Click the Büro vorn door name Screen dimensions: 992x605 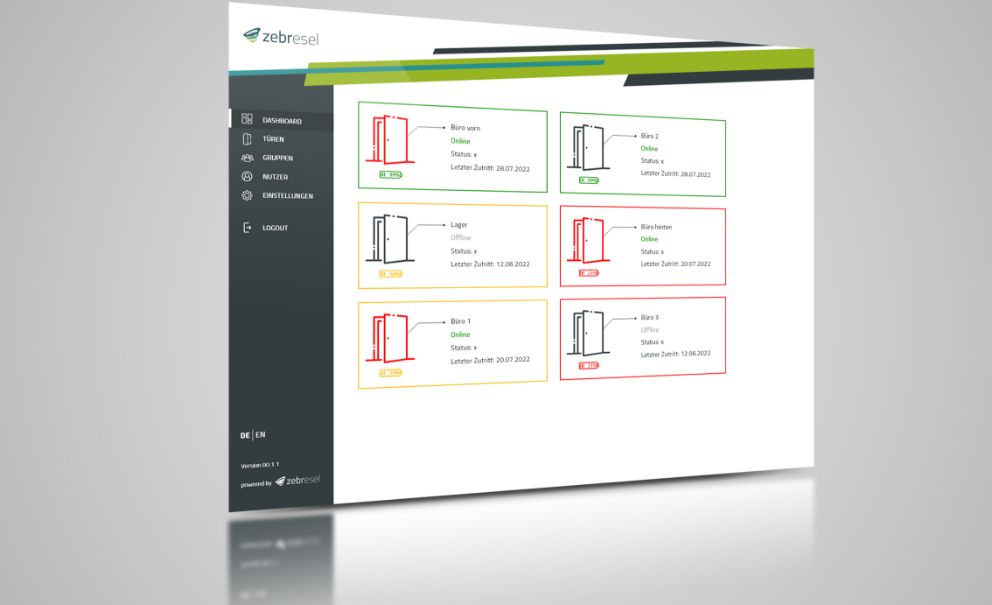[465, 128]
